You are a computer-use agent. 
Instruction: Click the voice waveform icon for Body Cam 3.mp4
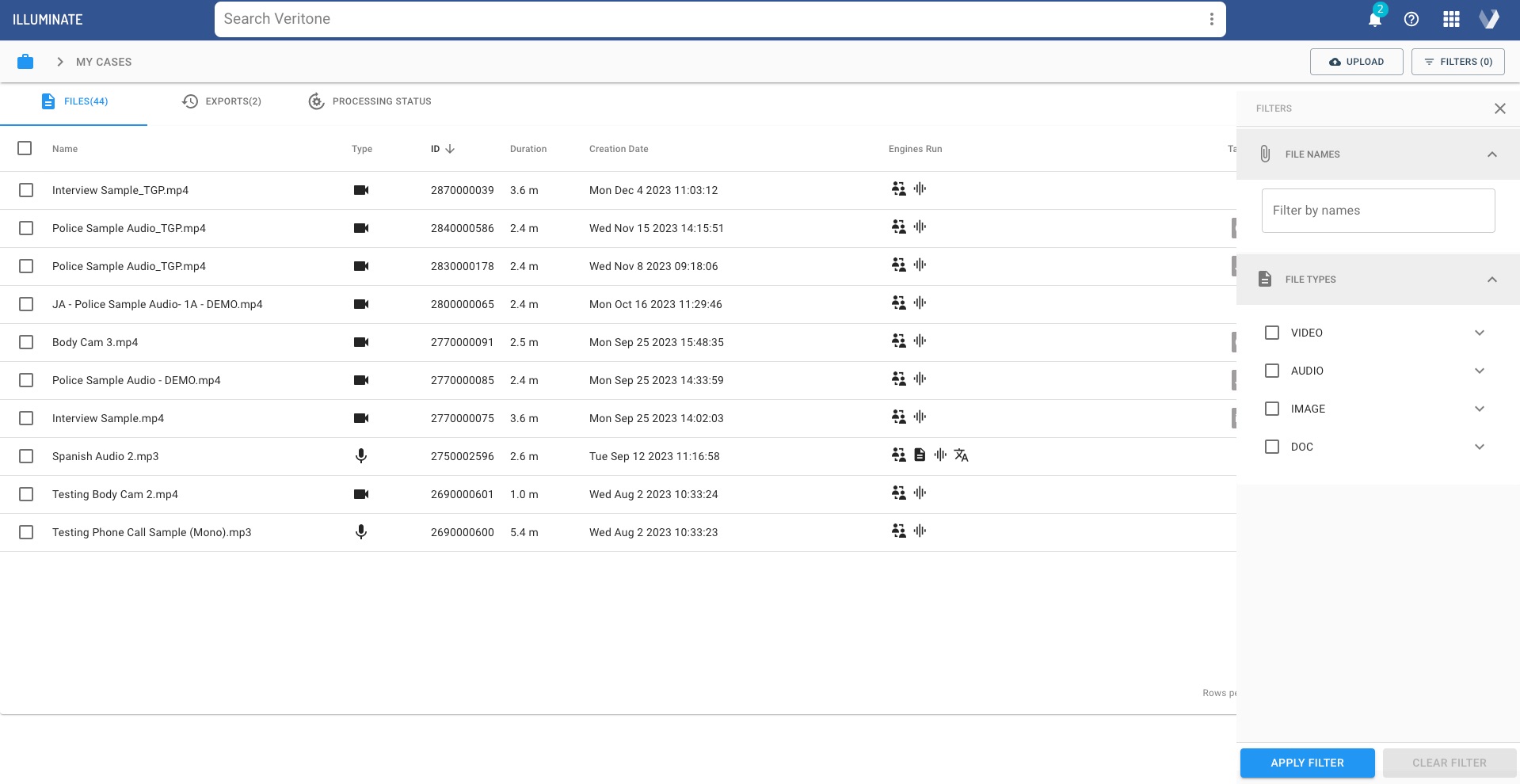pos(920,341)
